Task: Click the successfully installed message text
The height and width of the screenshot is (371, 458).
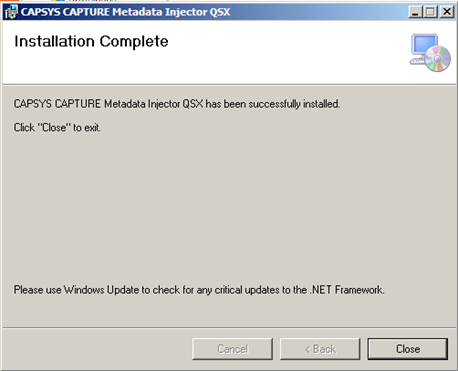Action: pos(177,104)
